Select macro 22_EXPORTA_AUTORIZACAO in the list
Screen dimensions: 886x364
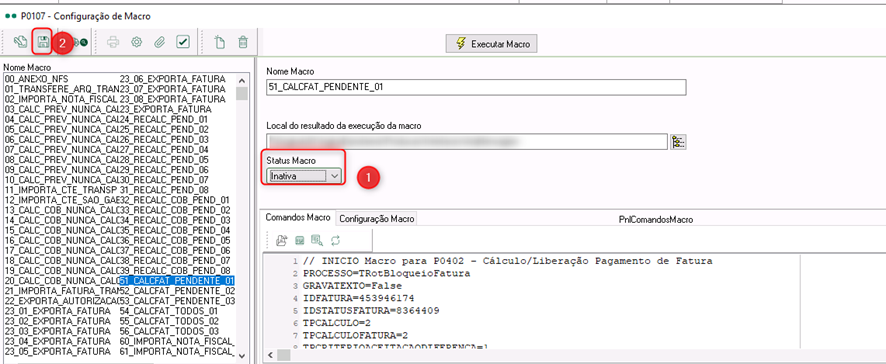(x=62, y=300)
